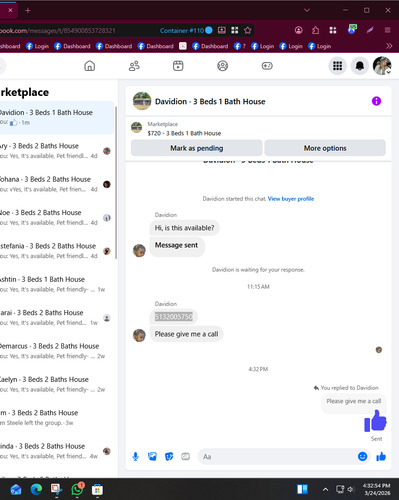Open browser extensions grid icon in toolbar

[x=333, y=30]
